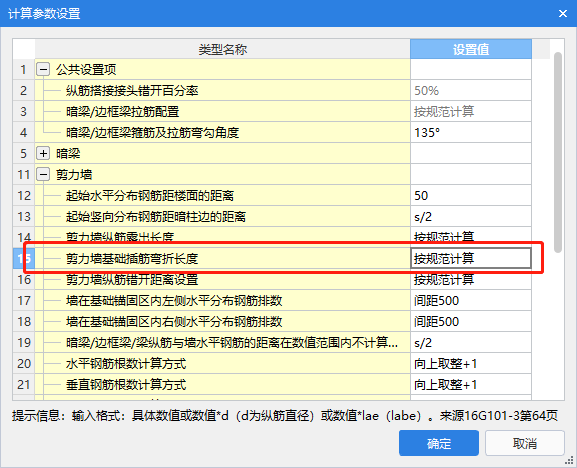
Task: Click the 取消 button
Action: click(525, 443)
